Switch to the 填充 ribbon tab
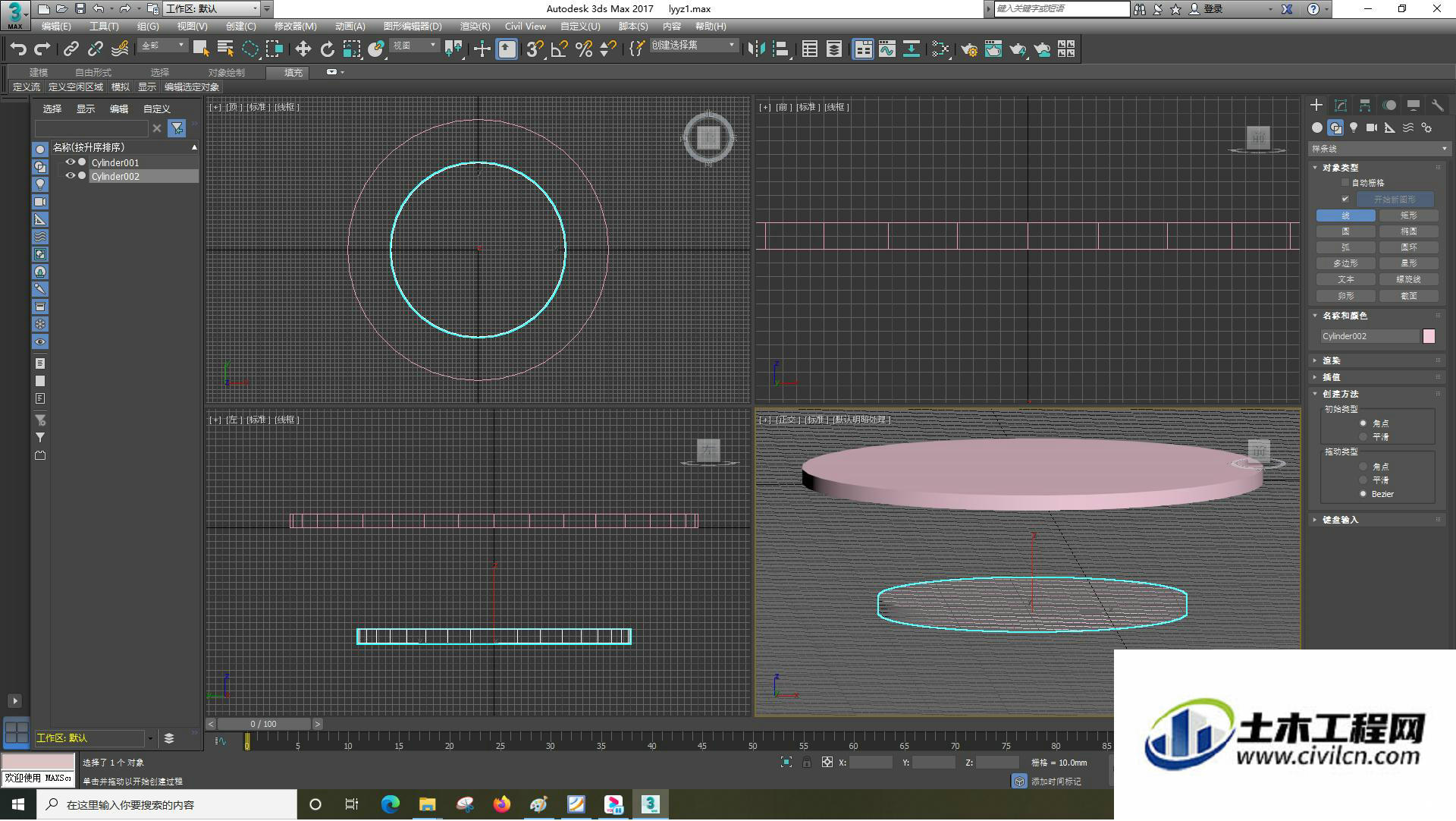This screenshot has width=1456, height=821. pyautogui.click(x=293, y=73)
